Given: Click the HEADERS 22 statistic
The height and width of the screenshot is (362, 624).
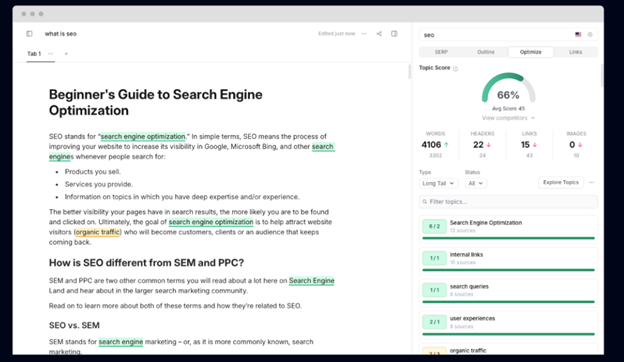Looking at the screenshot, I should [x=482, y=144].
